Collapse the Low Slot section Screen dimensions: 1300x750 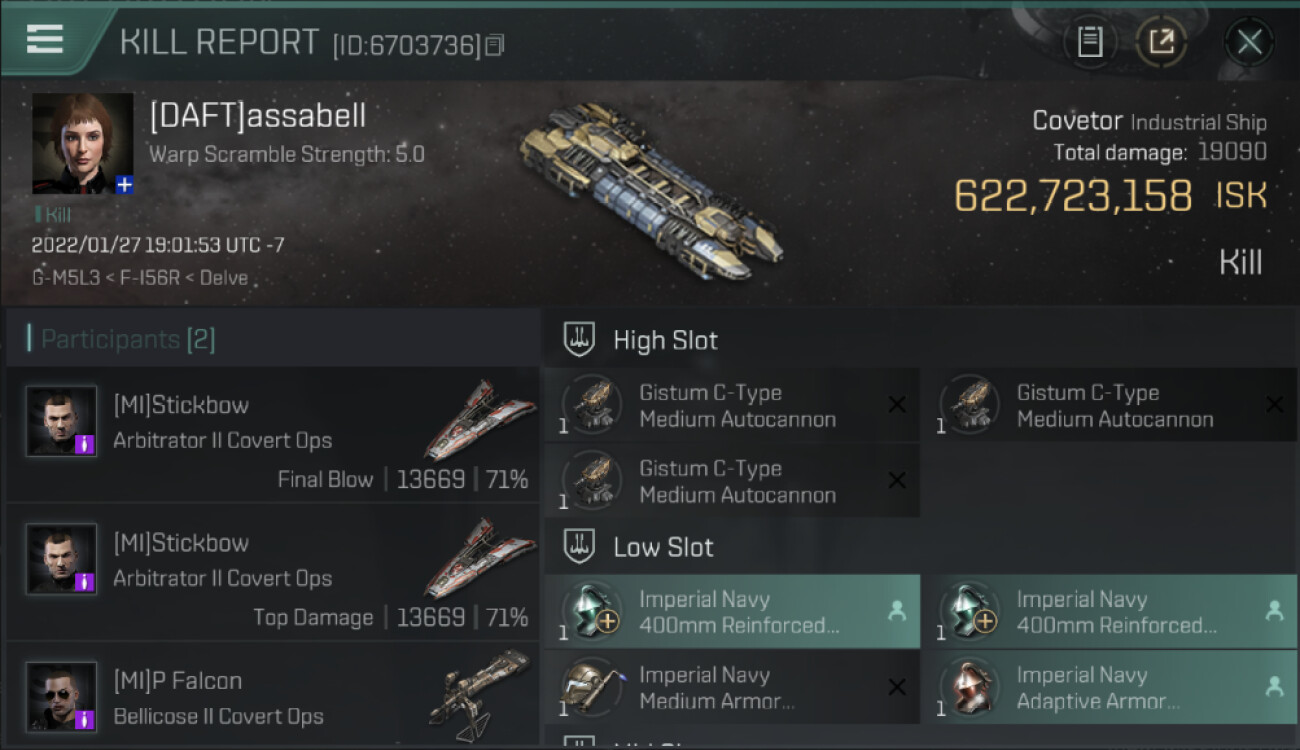click(662, 547)
